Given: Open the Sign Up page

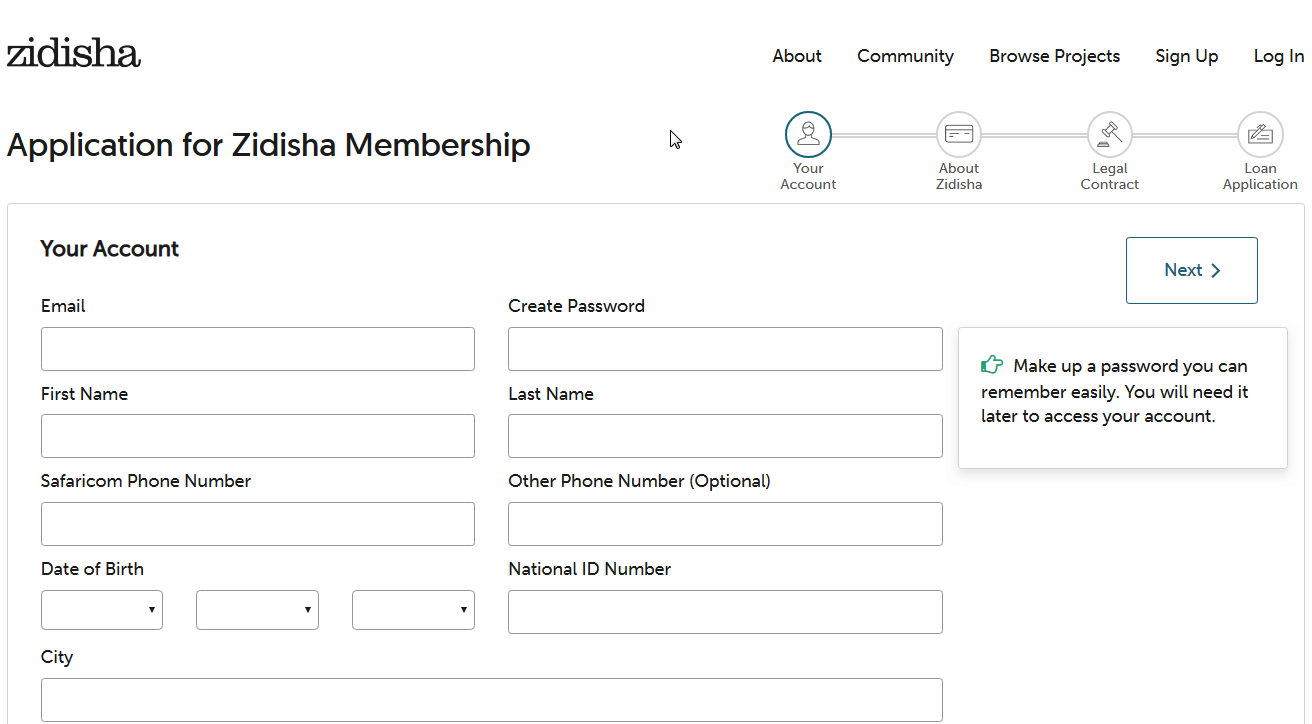Looking at the screenshot, I should click(1186, 56).
